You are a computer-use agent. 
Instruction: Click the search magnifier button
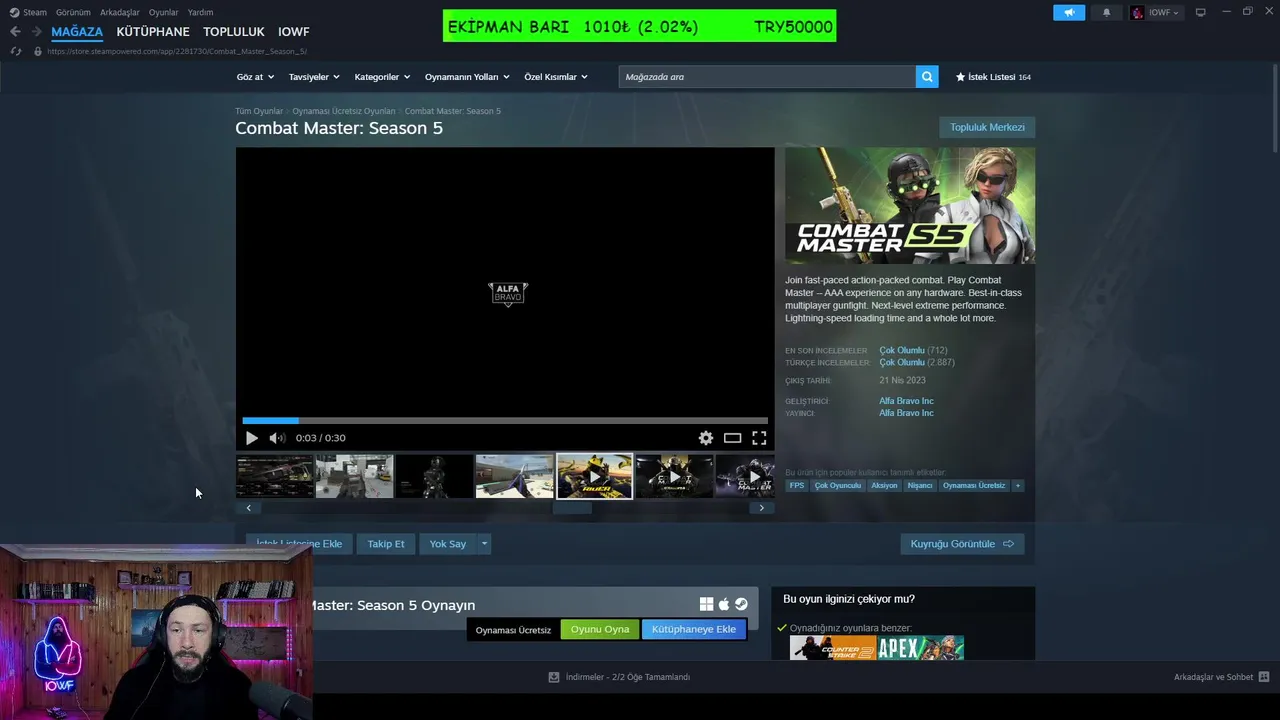click(x=927, y=76)
